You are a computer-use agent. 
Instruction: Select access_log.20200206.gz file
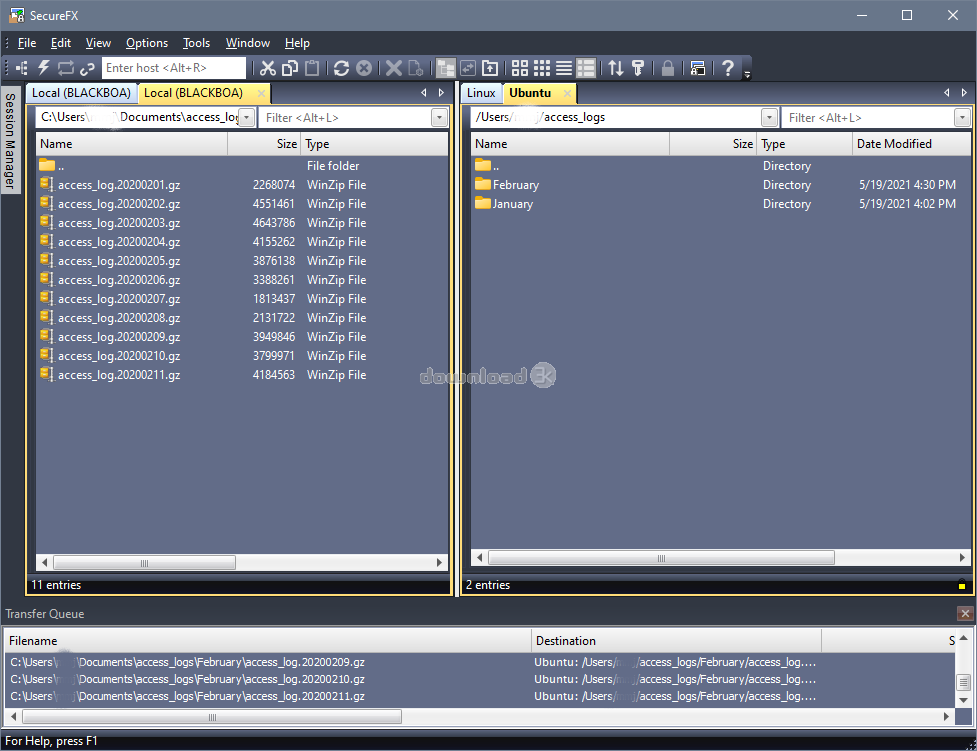tap(119, 280)
